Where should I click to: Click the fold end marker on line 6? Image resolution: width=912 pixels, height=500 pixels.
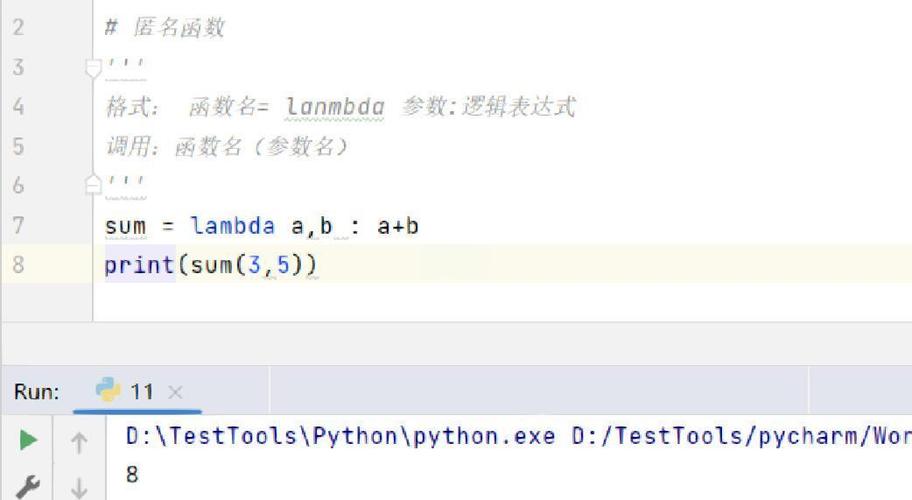[x=93, y=185]
